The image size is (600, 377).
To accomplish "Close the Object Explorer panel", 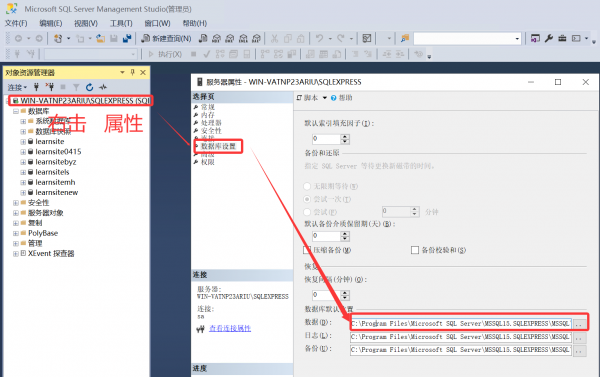I will [x=143, y=72].
